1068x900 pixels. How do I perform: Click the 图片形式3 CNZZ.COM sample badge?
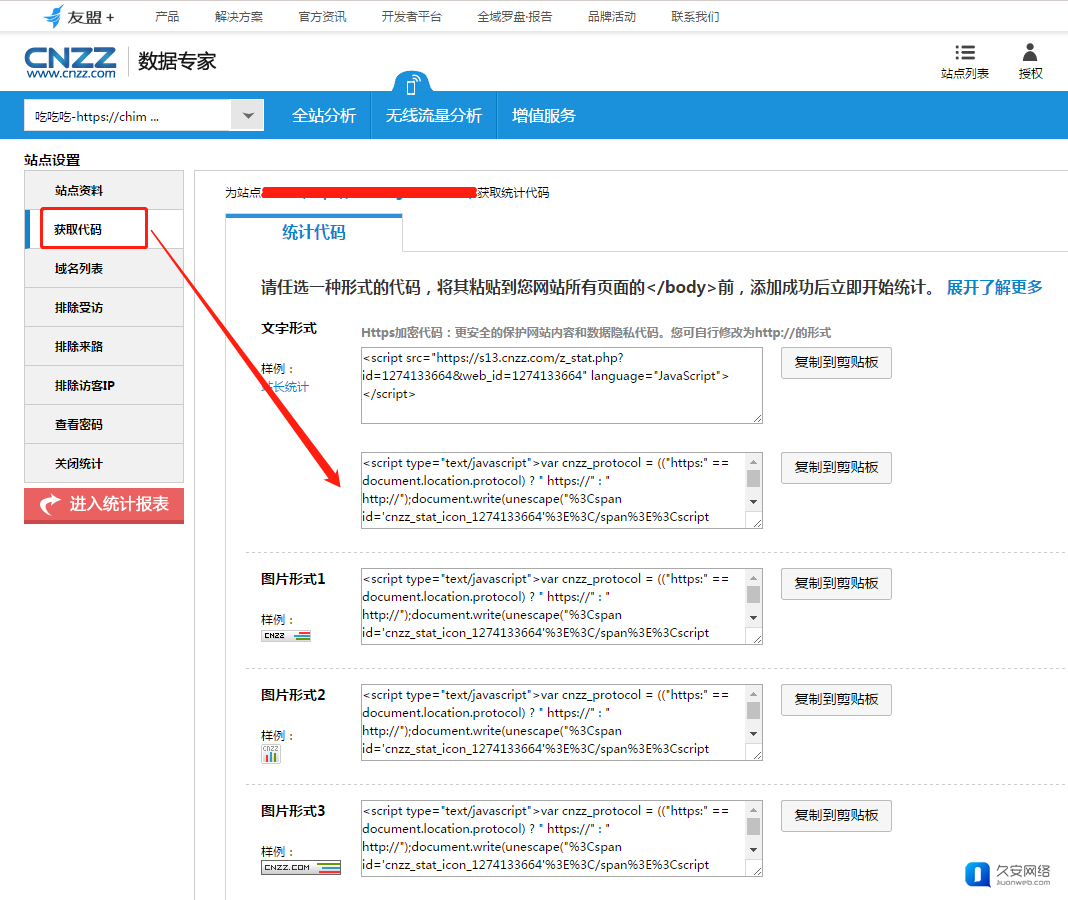301,867
